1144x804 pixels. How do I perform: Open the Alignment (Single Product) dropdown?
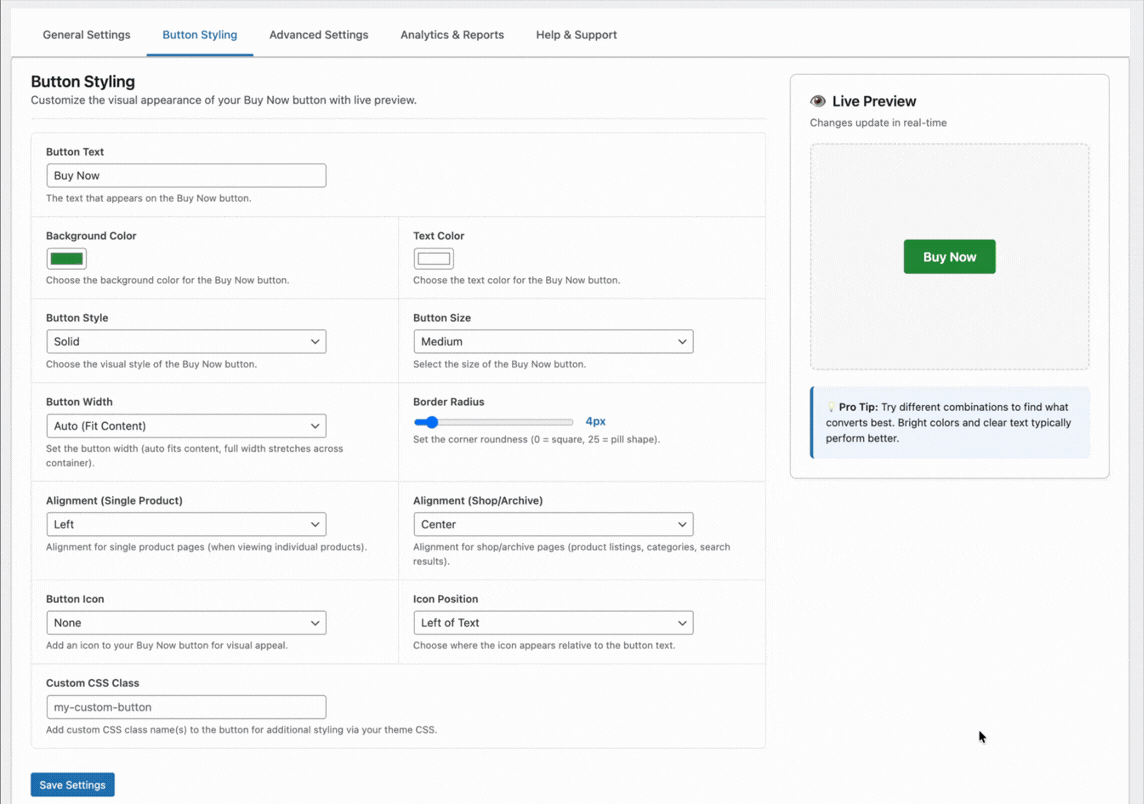pyautogui.click(x=186, y=524)
